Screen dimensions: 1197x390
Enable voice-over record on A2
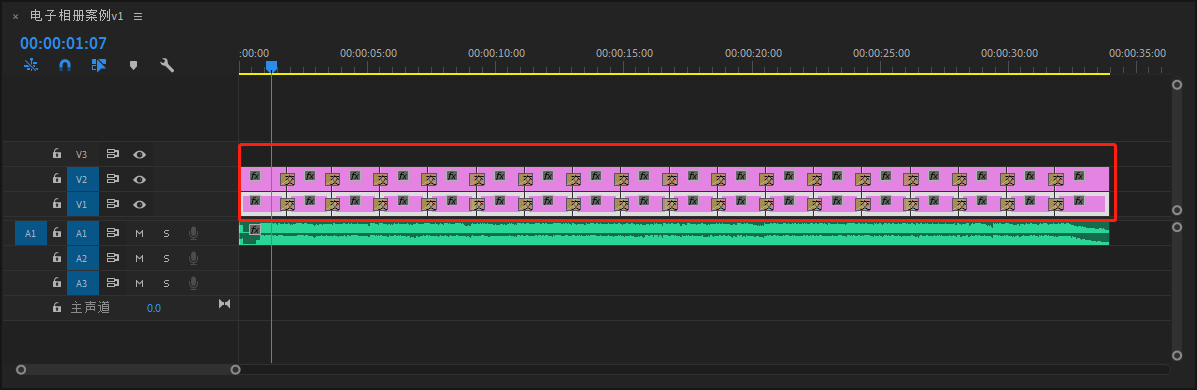point(194,258)
